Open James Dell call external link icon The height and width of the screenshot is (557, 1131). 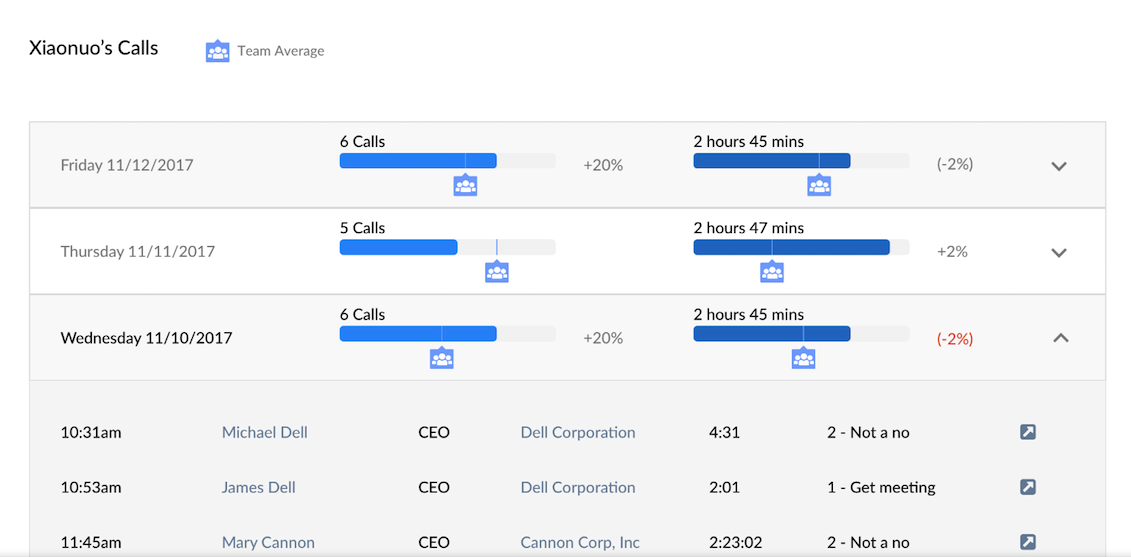point(1028,487)
